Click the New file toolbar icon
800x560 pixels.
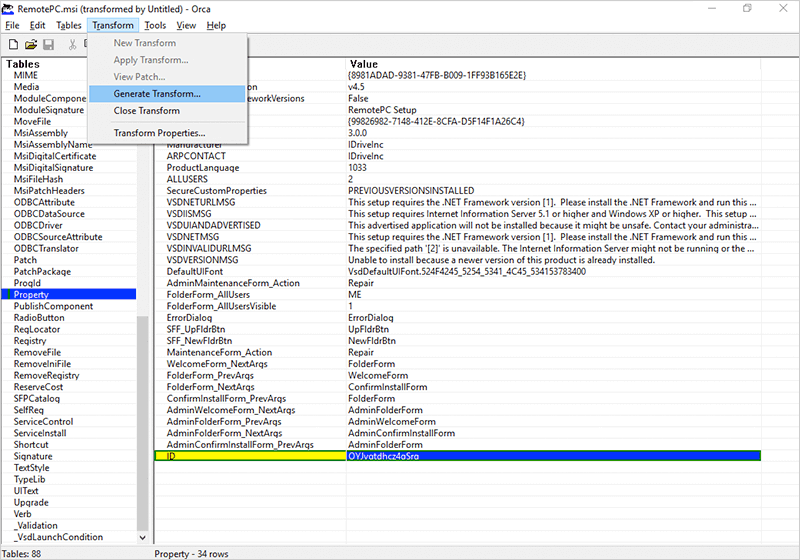coord(14,44)
